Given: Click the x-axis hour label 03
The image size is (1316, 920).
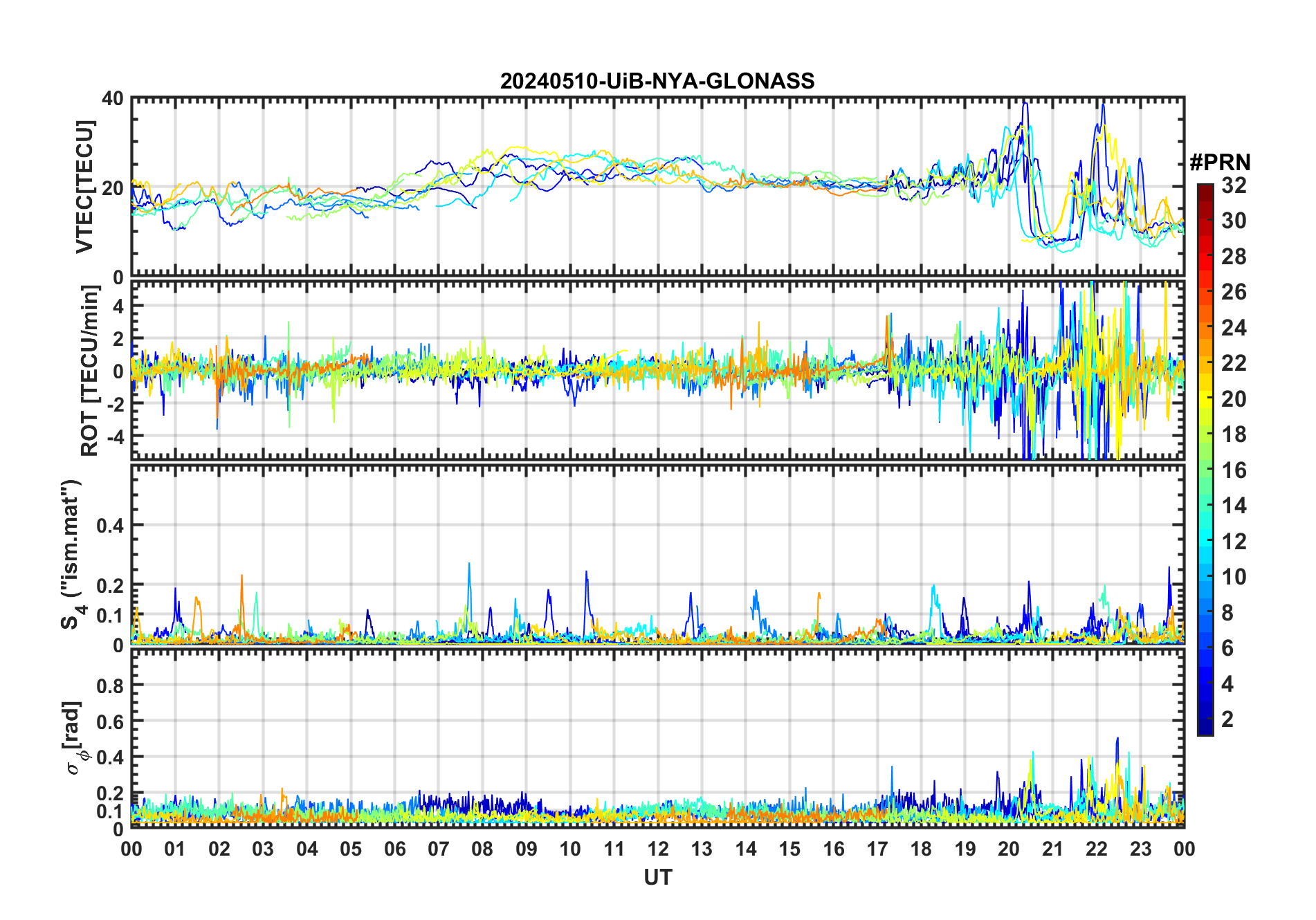Looking at the screenshot, I should point(263,849).
